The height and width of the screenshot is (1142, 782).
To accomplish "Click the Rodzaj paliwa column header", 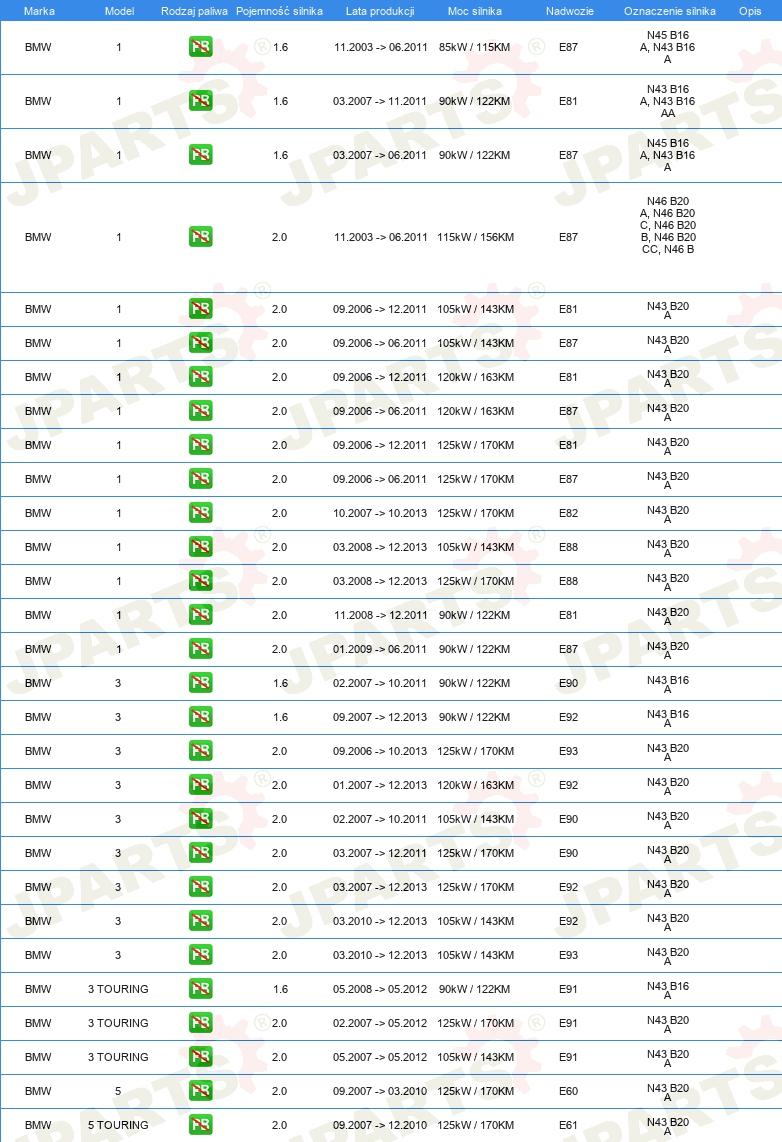I will coord(194,11).
